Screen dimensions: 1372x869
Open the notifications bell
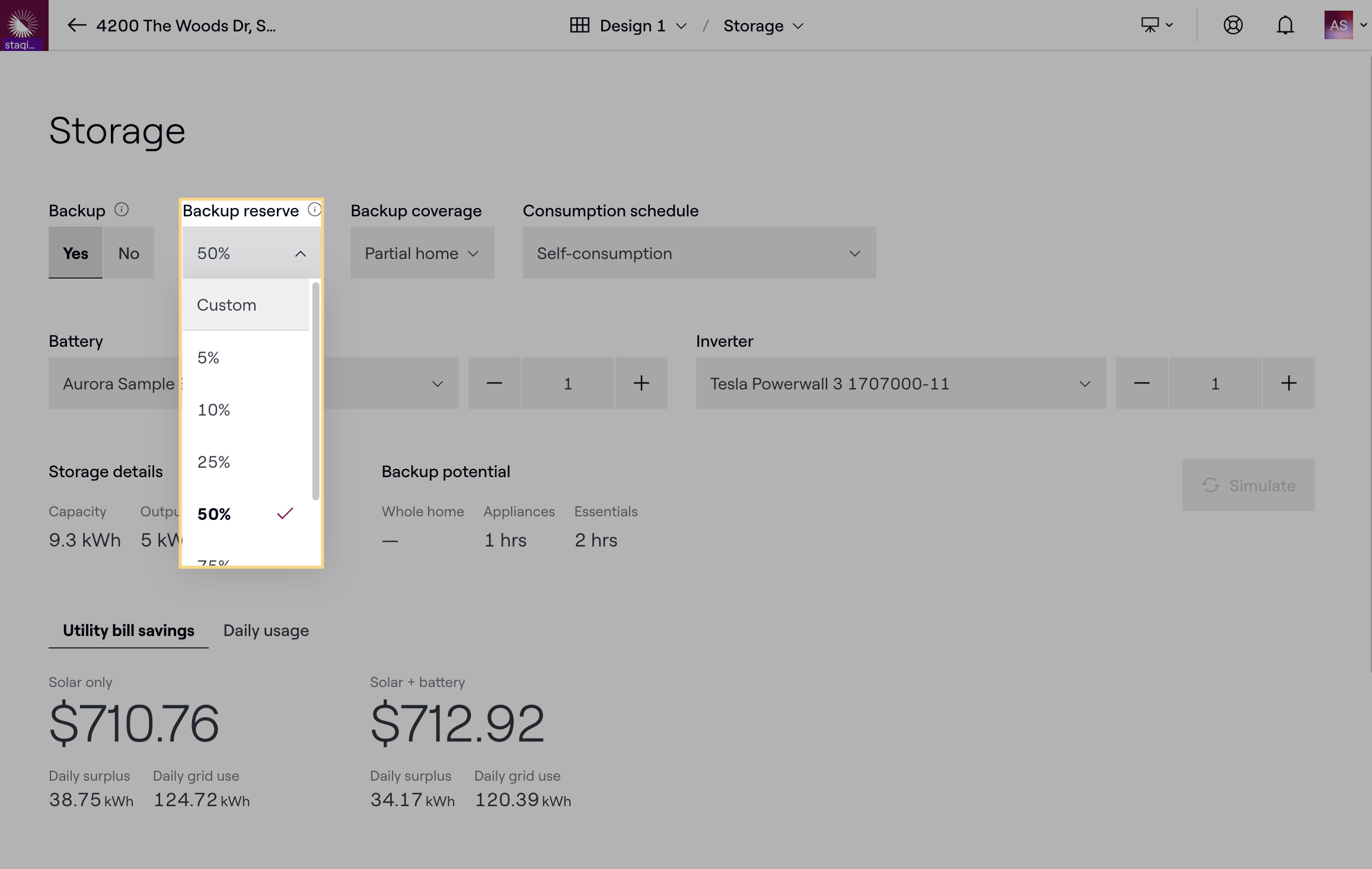[x=1285, y=25]
